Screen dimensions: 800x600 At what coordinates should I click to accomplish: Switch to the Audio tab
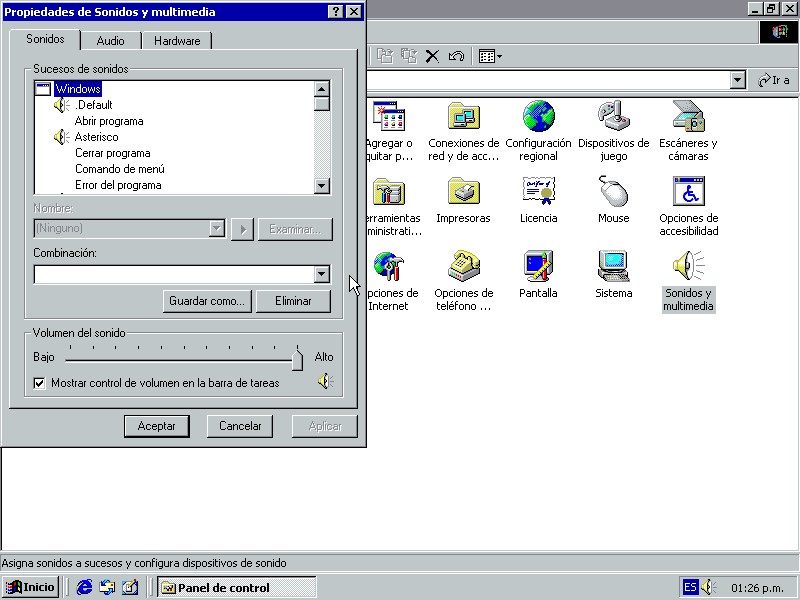click(111, 41)
